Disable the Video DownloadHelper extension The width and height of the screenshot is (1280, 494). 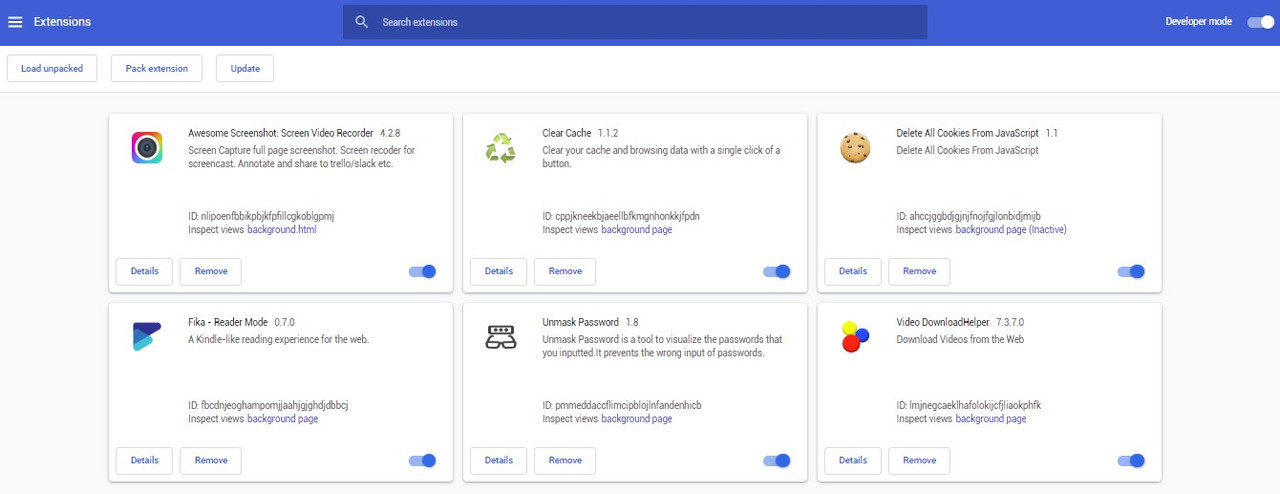pyautogui.click(x=1131, y=461)
